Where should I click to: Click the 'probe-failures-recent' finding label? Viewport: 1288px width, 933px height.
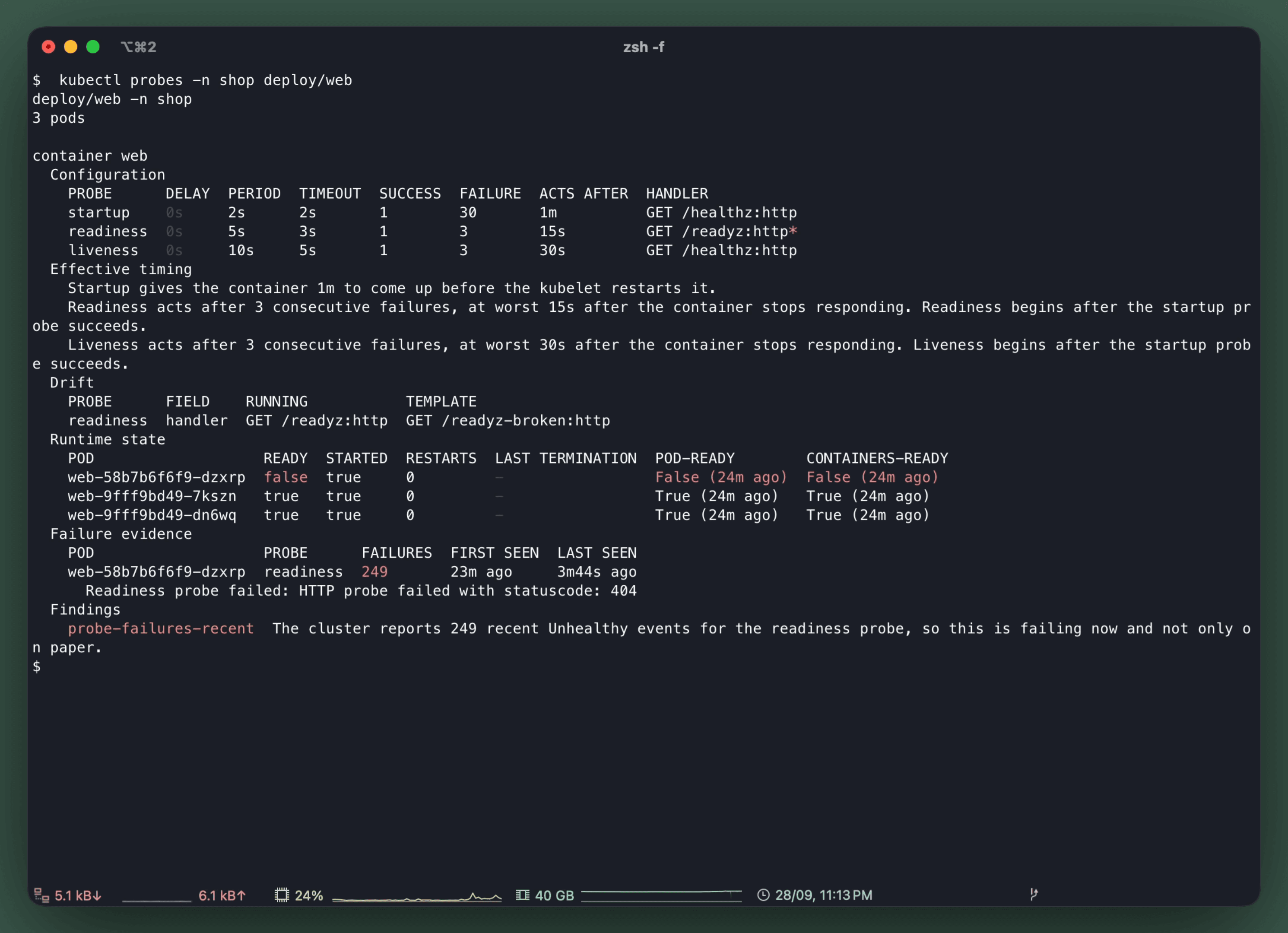[x=161, y=628]
